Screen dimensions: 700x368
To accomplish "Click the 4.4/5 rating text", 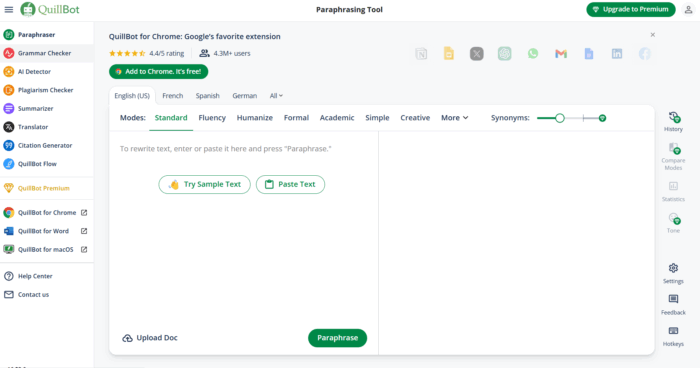I will coord(167,54).
